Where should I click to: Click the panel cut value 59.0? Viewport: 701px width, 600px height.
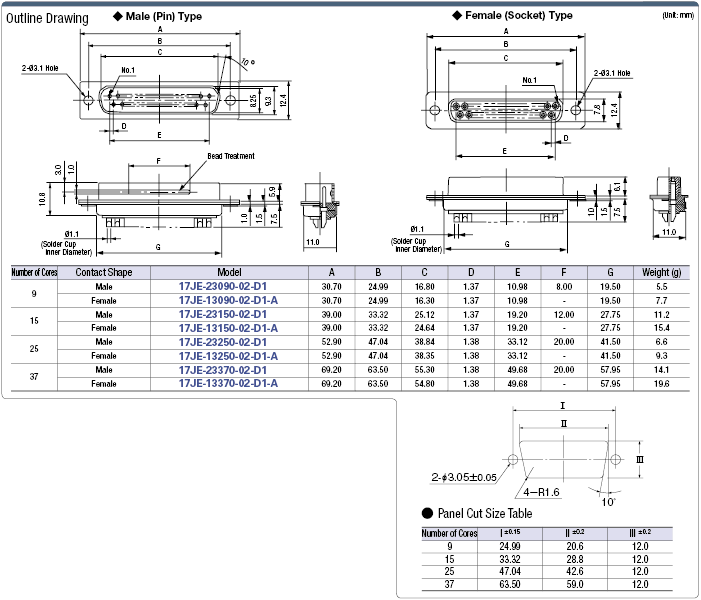(x=575, y=584)
